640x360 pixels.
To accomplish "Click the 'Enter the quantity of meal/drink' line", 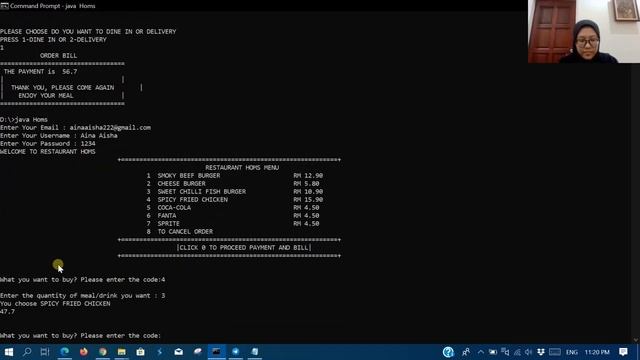I will click(x=82, y=296).
